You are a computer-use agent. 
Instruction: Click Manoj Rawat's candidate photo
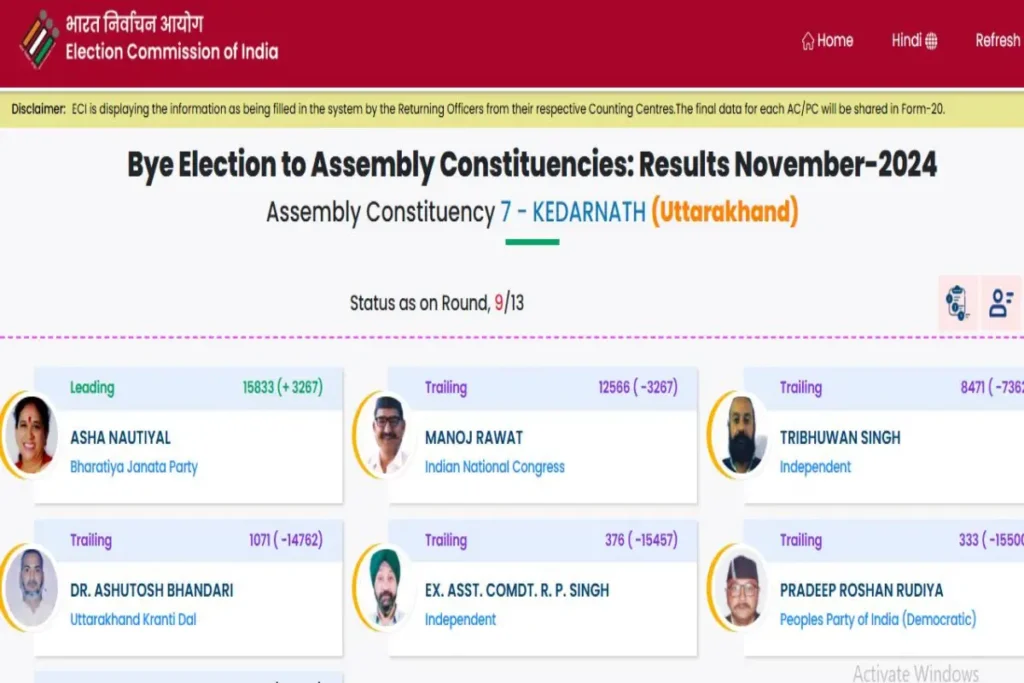385,434
